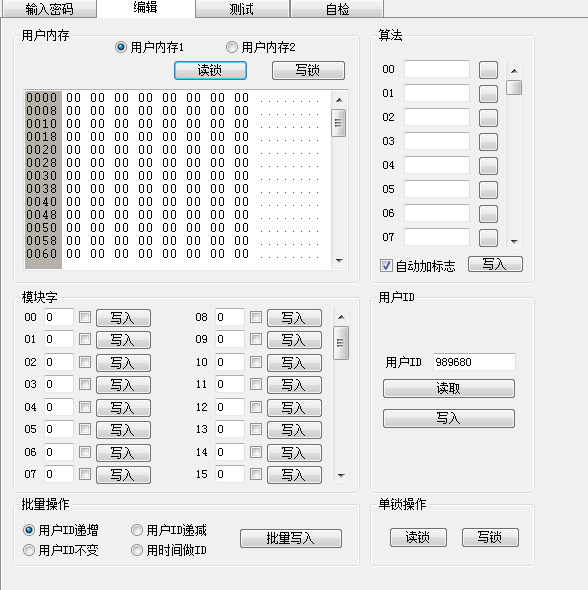Select the 用户内存2 radio option
The width and height of the screenshot is (588, 590).
click(x=261, y=47)
